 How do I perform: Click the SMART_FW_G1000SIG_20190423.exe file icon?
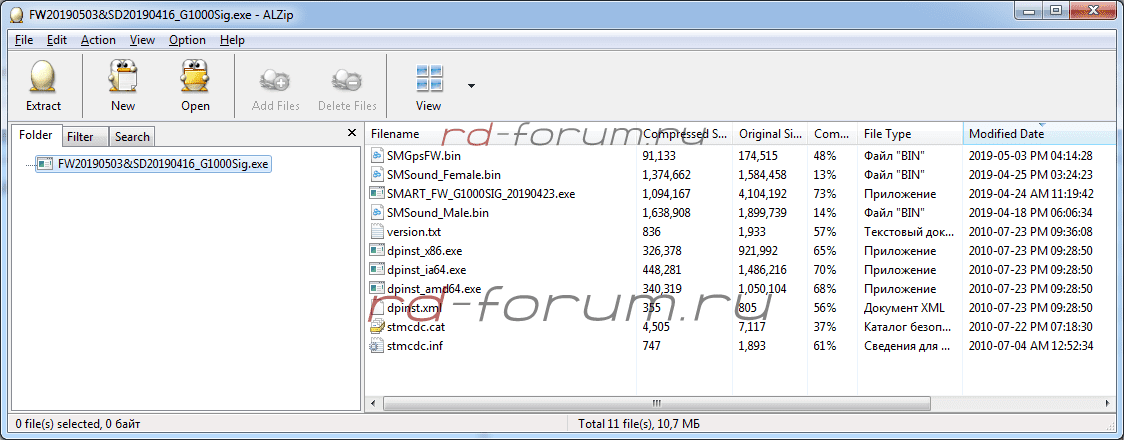coord(377,193)
